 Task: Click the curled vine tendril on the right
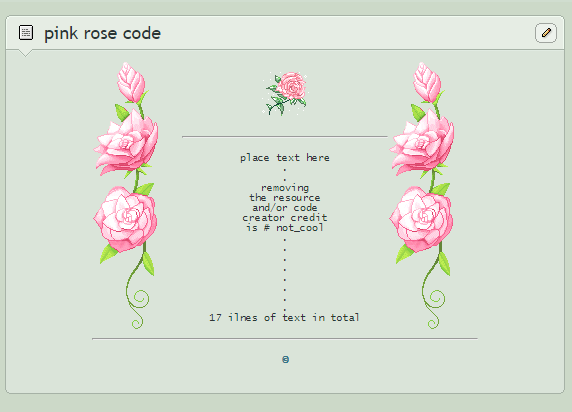(434, 304)
